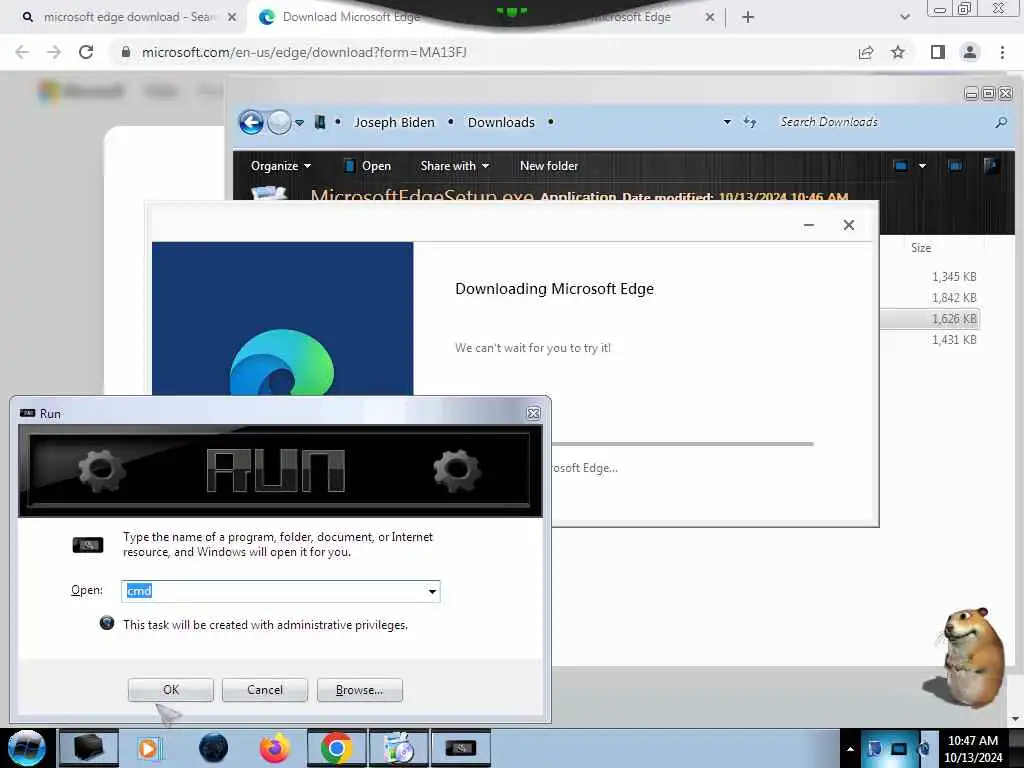The image size is (1024, 768).
Task: Open the Organize menu in Explorer
Action: coord(281,166)
